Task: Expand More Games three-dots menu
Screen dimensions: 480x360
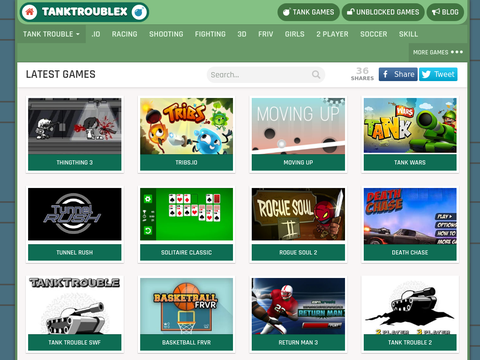Action: point(438,52)
